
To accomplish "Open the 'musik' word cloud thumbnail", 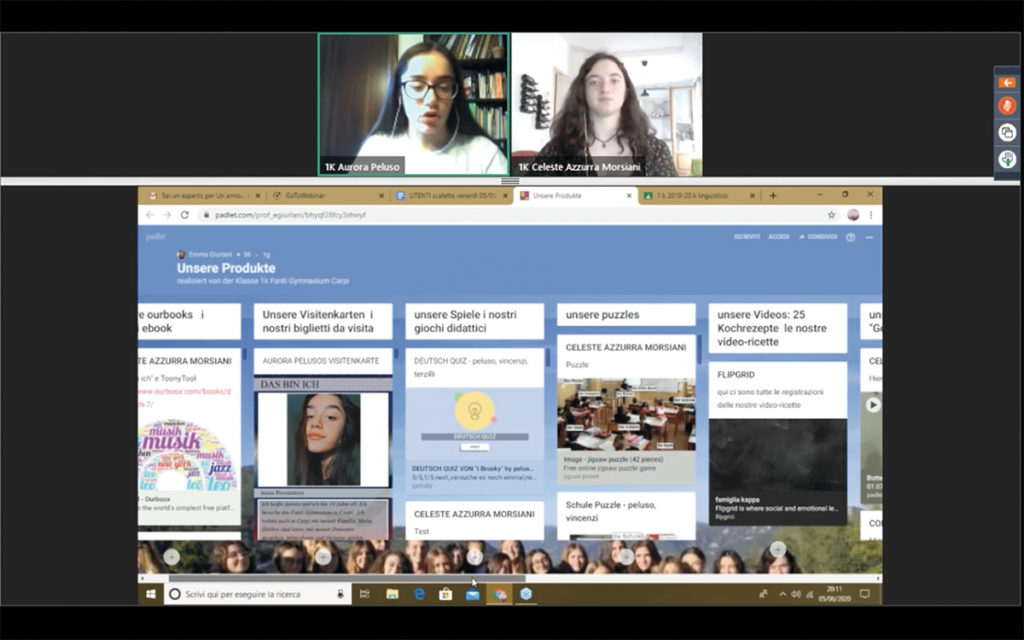I will tap(188, 456).
